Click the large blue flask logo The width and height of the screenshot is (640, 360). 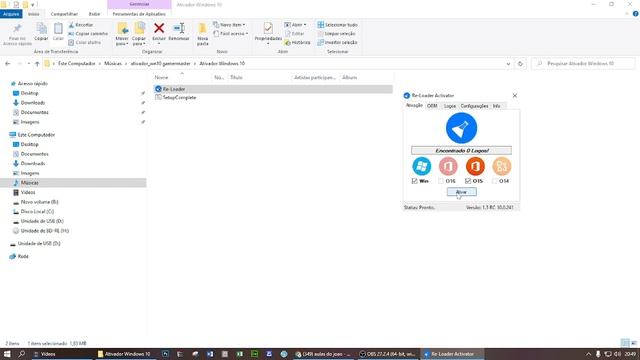(x=461, y=128)
